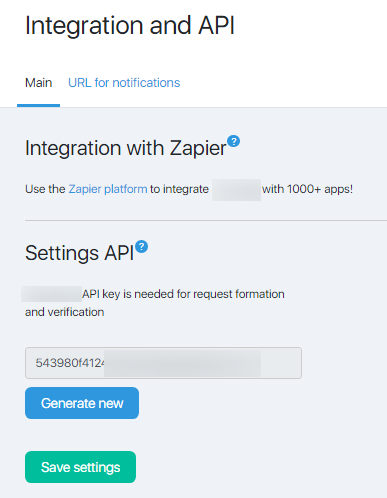Open the help icon beside Integration with Zapier
387x498 pixels.
[x=234, y=141]
